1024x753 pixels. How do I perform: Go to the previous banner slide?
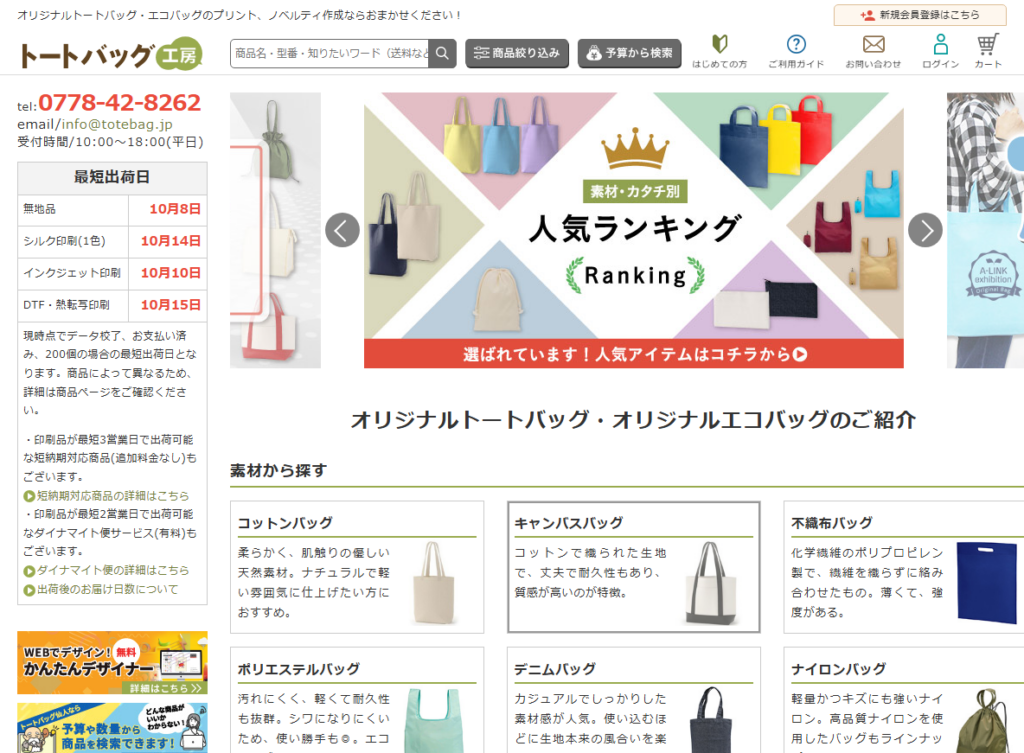coord(342,230)
